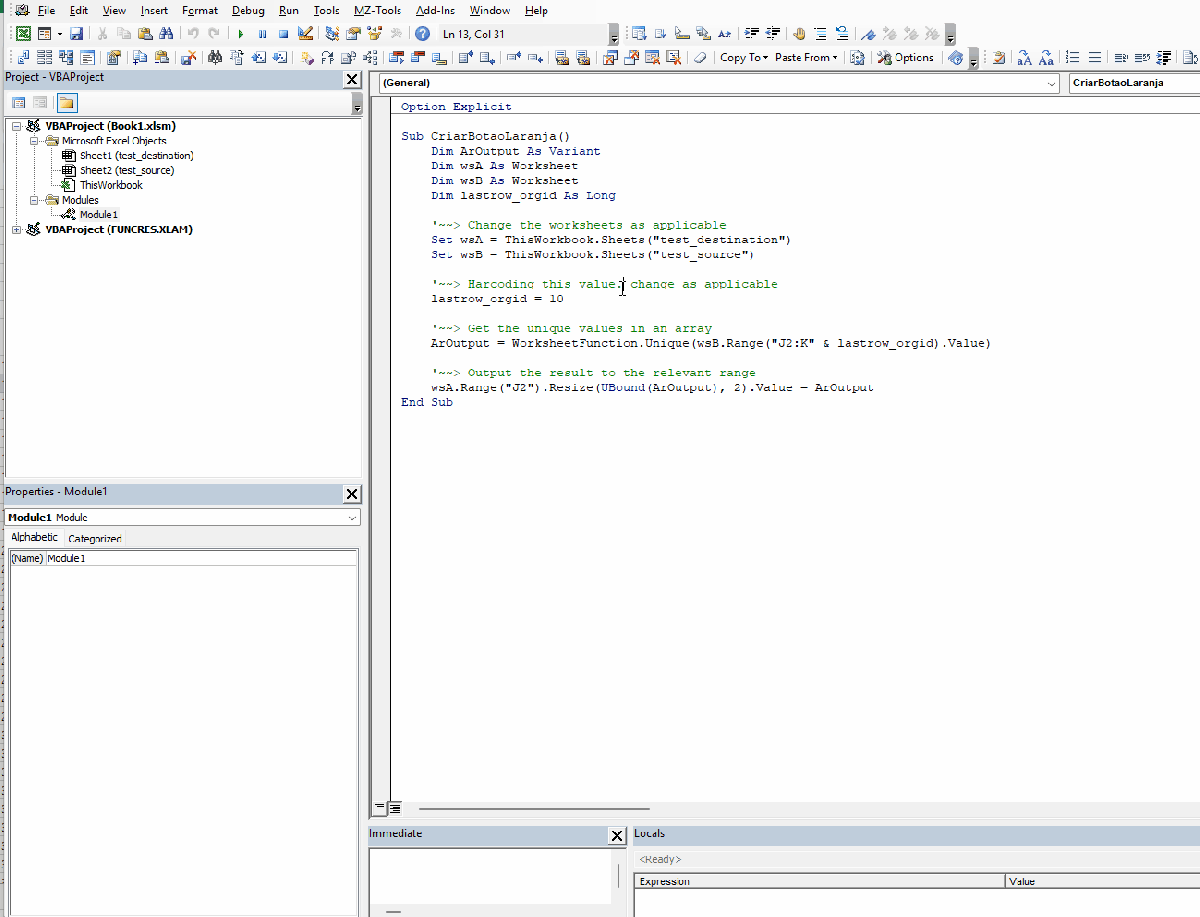Toggle Bookmark flag icon
1200x917 pixels.
tap(869, 33)
